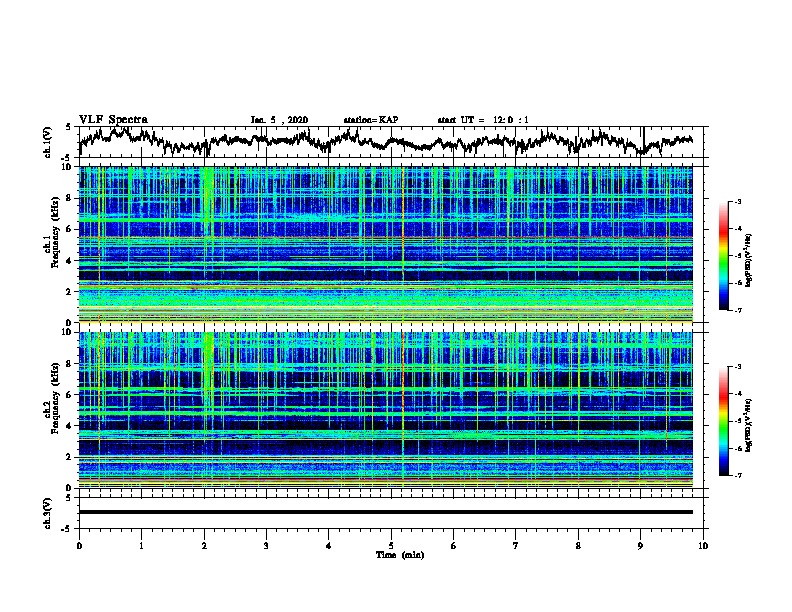Click the time axis tick label "1"
The height and width of the screenshot is (612, 792).
pyautogui.click(x=141, y=546)
